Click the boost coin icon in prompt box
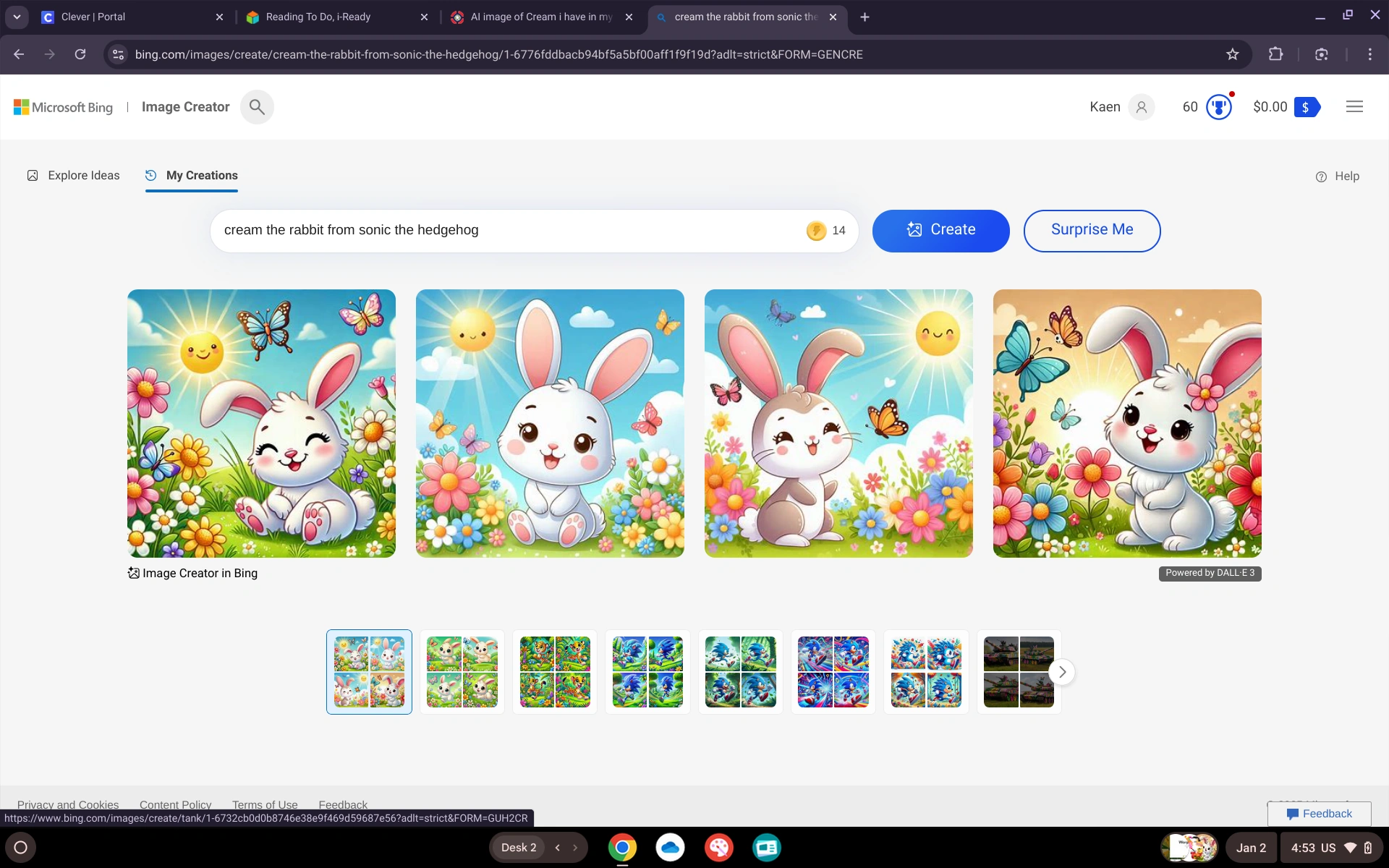The image size is (1389, 868). pyautogui.click(x=816, y=231)
